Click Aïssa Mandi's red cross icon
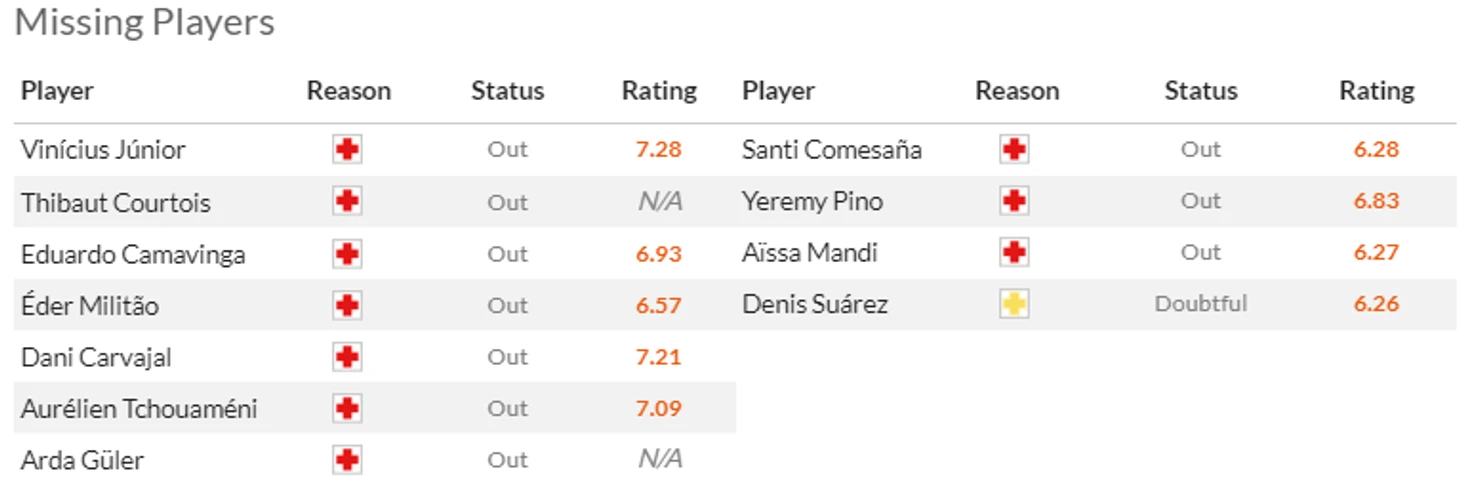This screenshot has width=1460, height=492. [x=1014, y=253]
